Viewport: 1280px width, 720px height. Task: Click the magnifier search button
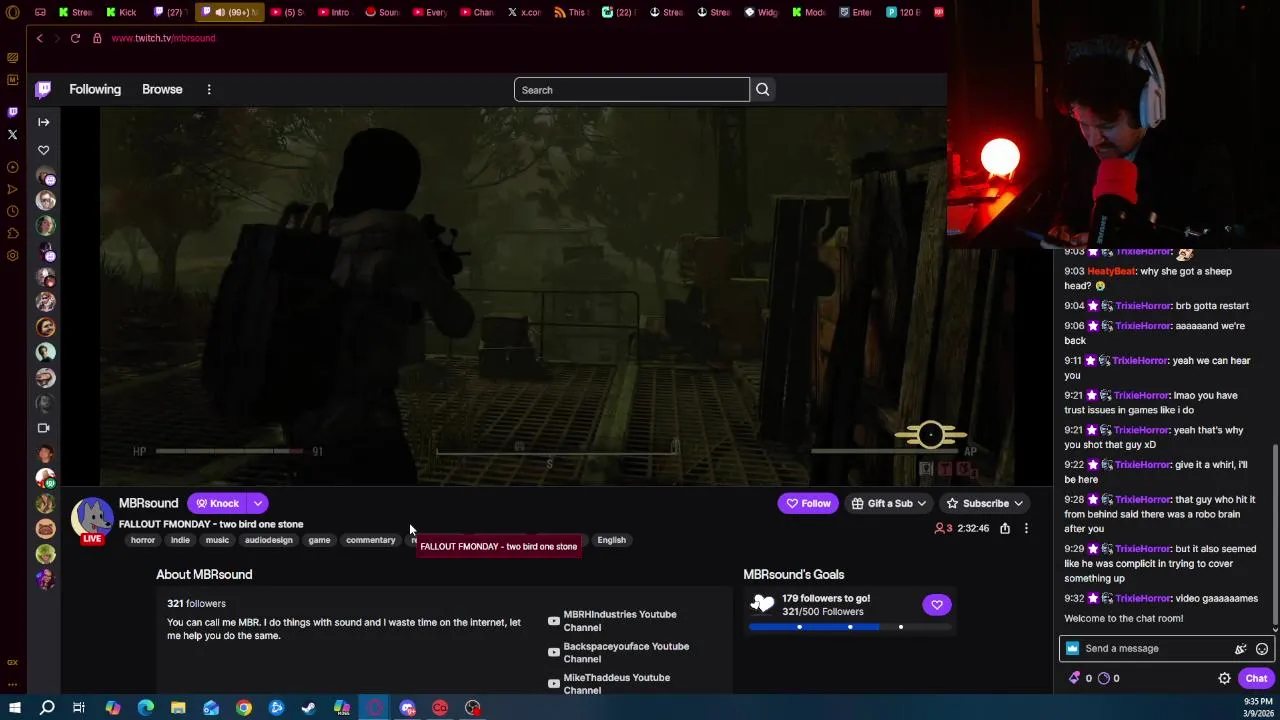coord(763,90)
